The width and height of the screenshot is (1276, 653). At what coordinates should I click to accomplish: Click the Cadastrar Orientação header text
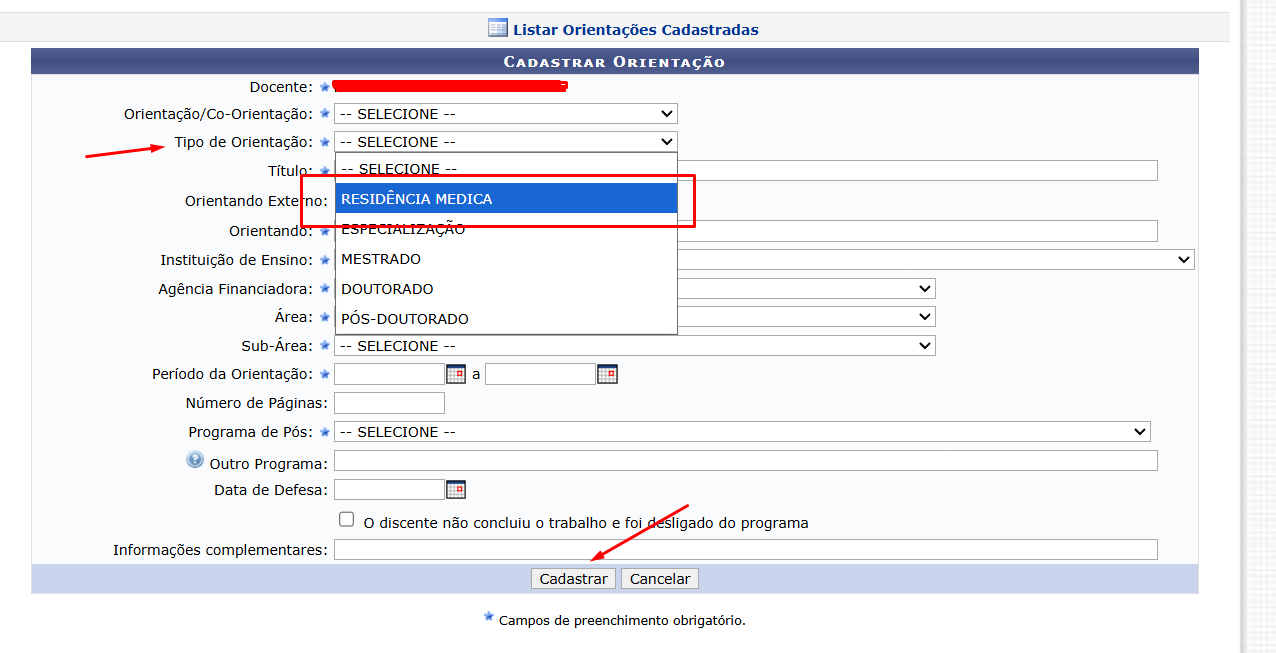pos(614,62)
